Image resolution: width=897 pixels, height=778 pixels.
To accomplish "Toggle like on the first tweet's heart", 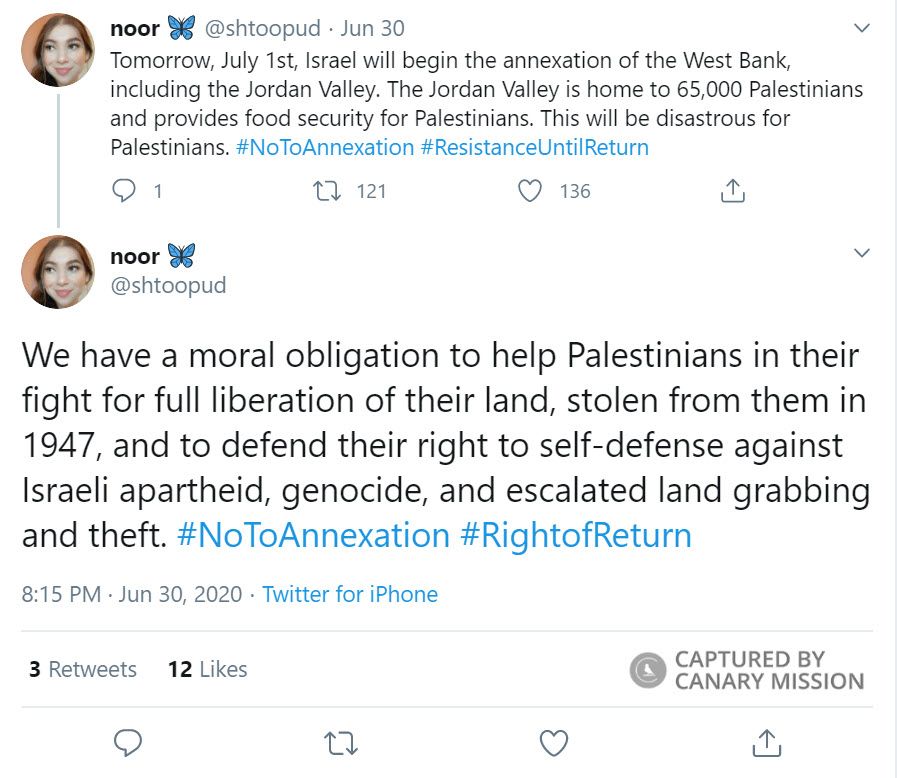I will click(529, 190).
